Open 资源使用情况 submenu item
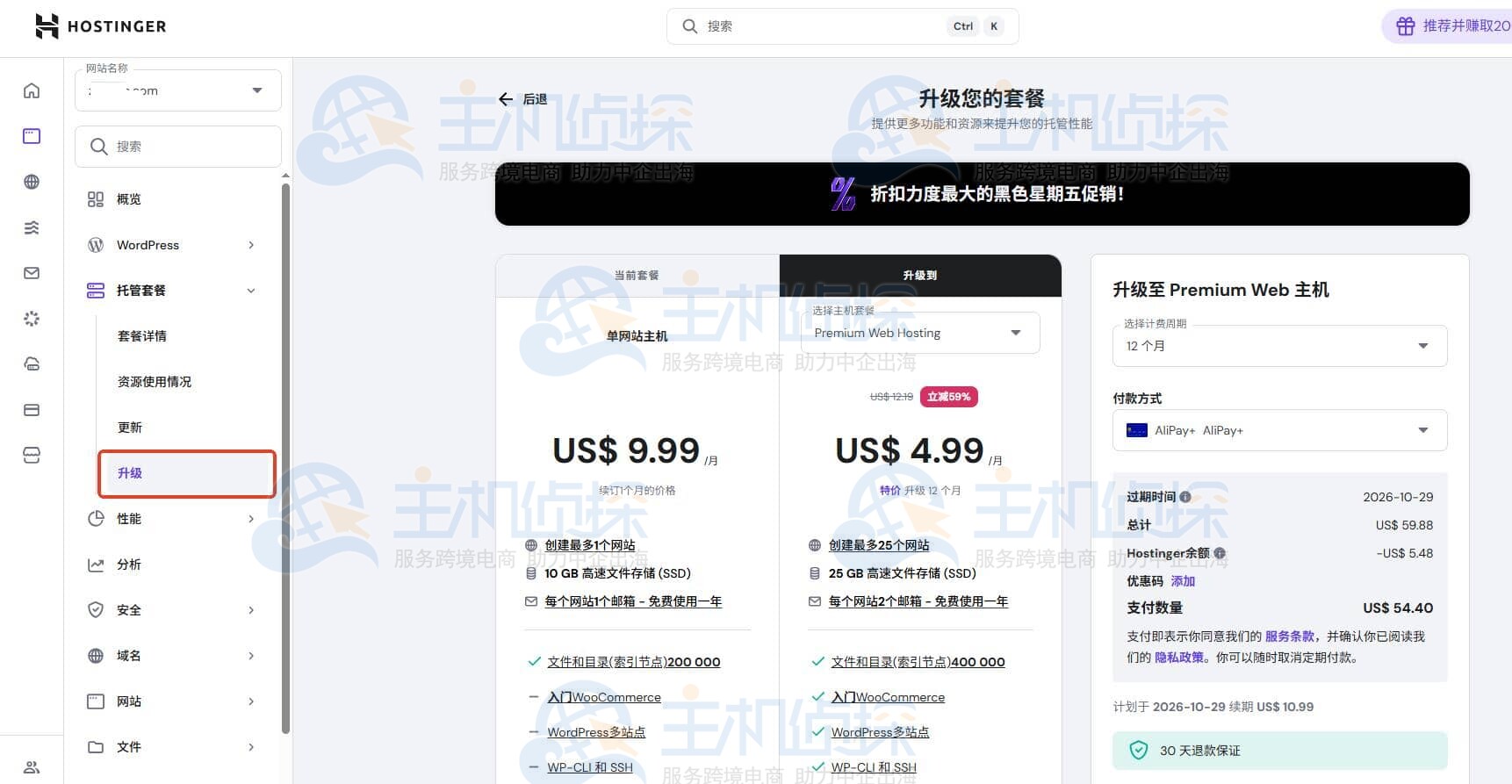This screenshot has height=784, width=1512. click(x=155, y=382)
